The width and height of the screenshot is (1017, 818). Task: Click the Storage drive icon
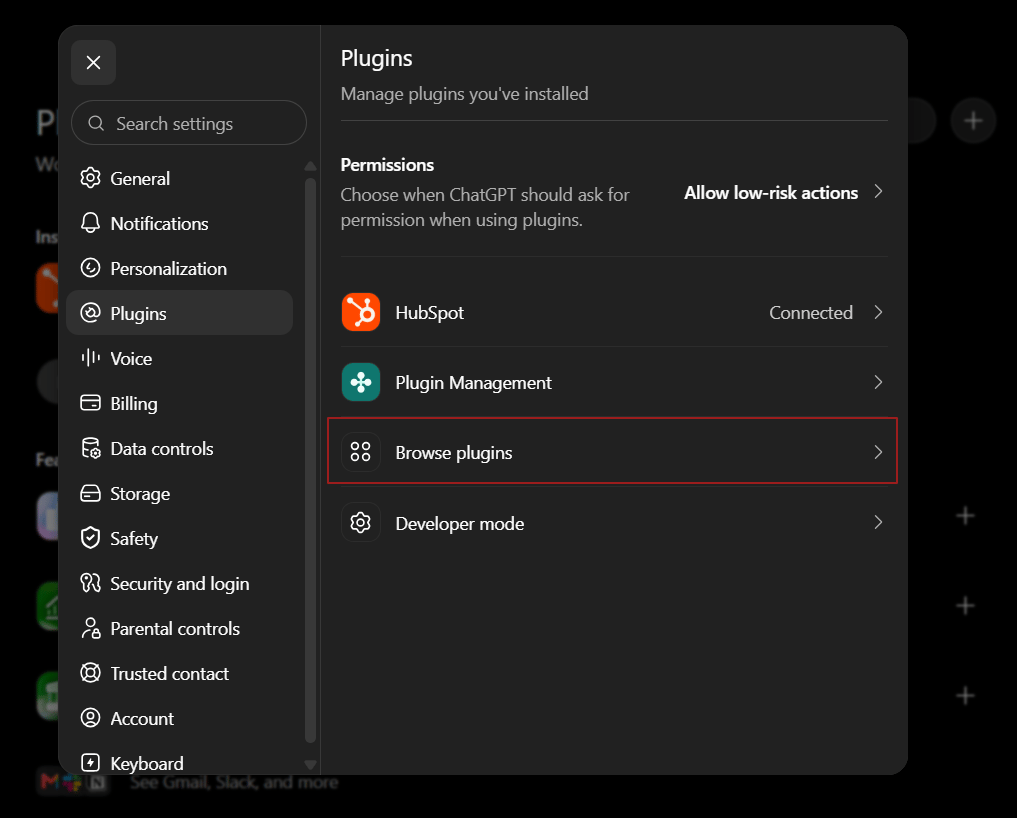(90, 493)
